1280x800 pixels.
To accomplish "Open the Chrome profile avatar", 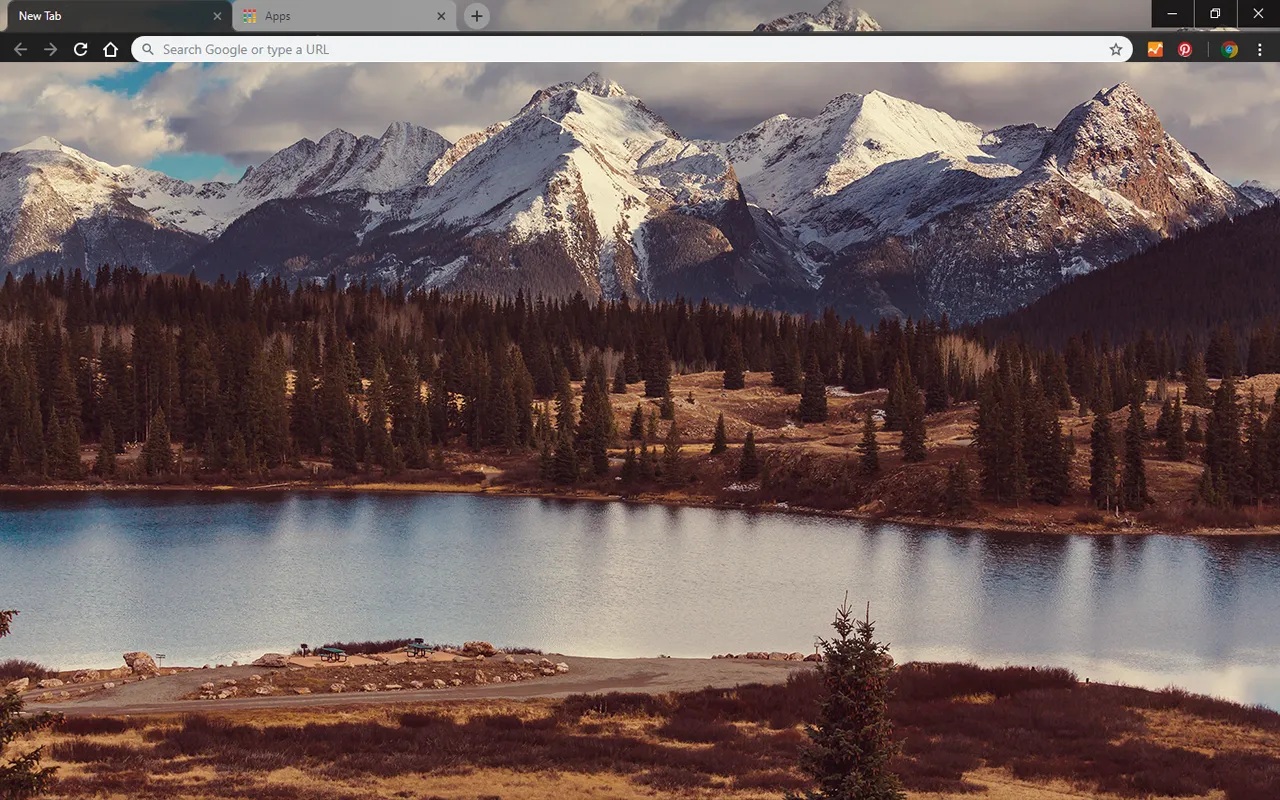I will [1229, 49].
